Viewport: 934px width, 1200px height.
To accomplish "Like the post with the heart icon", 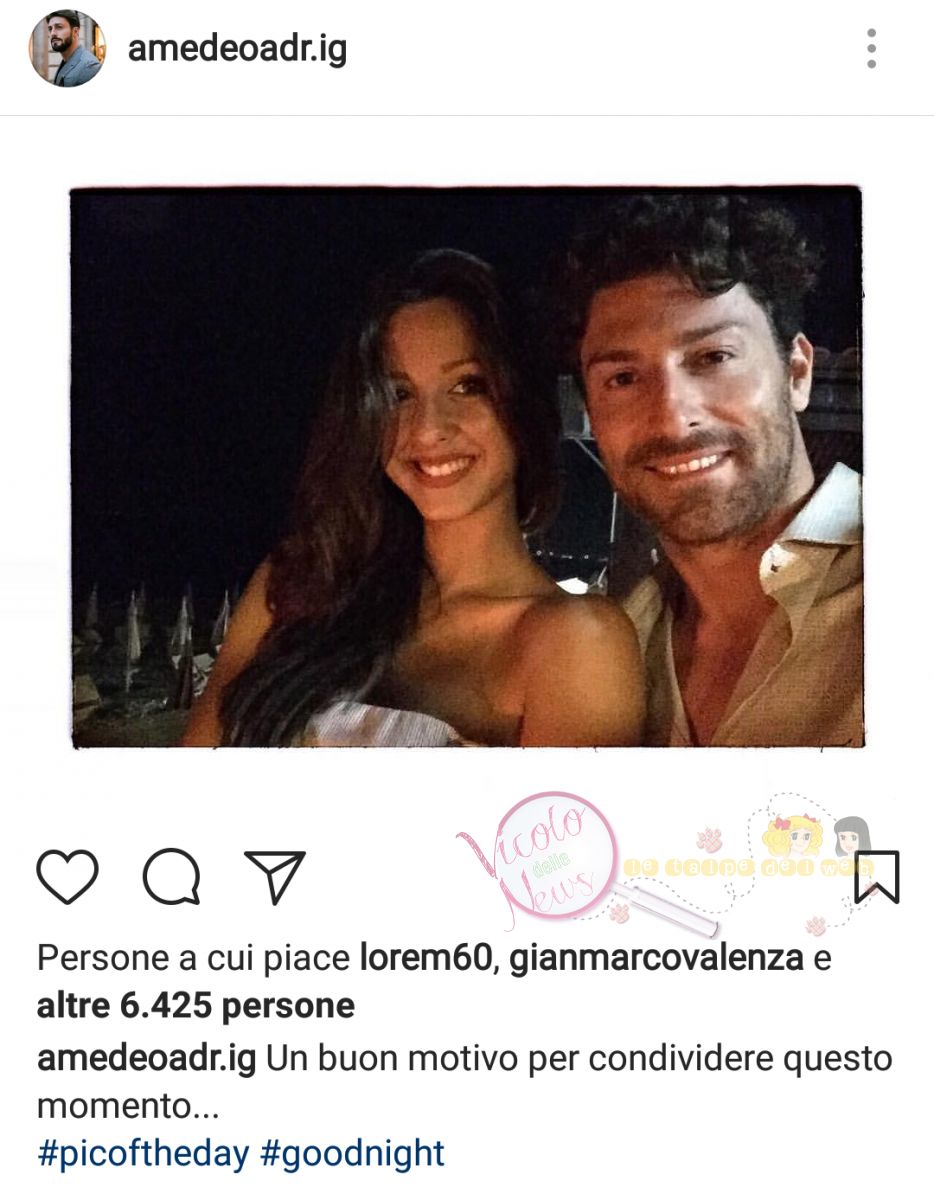I will [x=67, y=877].
